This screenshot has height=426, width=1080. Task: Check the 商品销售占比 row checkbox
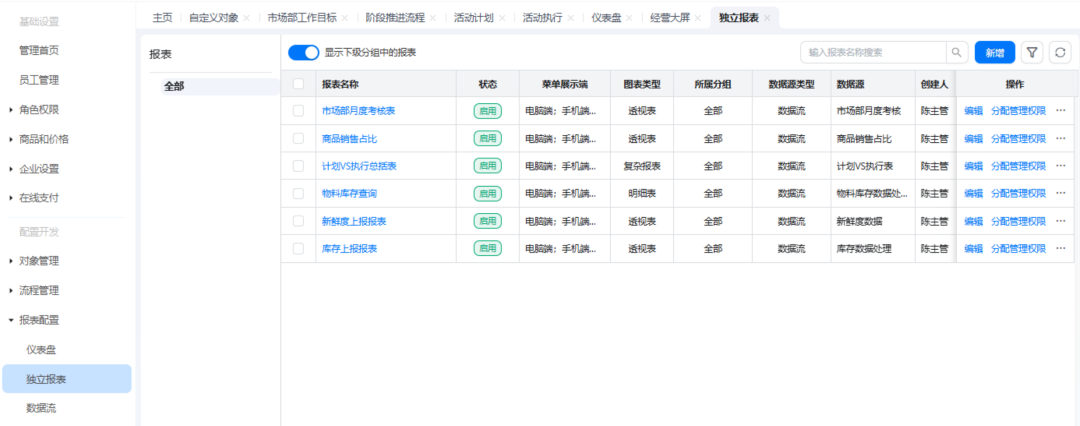(x=298, y=139)
